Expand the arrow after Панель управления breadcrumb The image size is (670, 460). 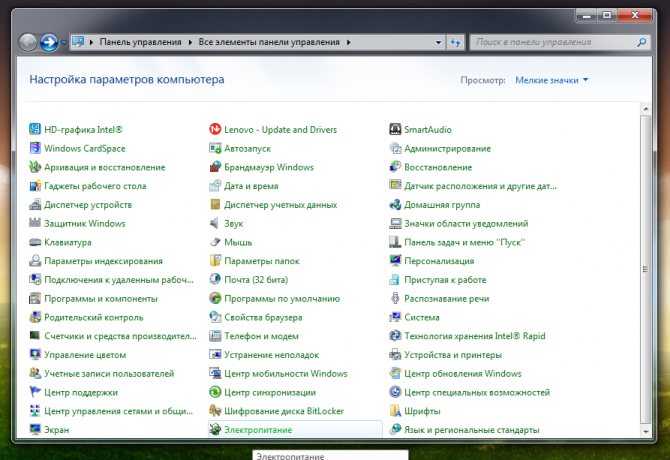coord(190,42)
